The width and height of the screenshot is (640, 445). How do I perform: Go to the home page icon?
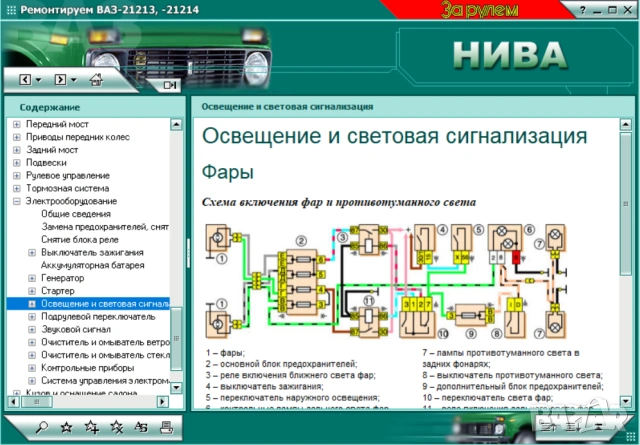[96, 79]
